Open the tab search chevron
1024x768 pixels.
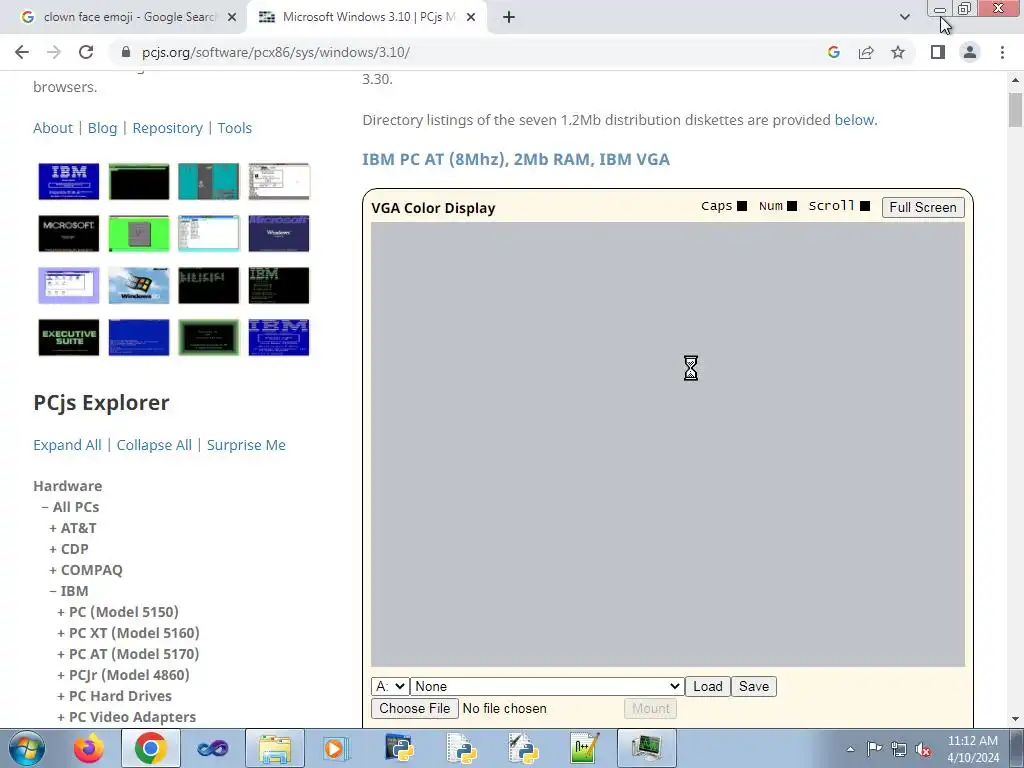coord(904,17)
